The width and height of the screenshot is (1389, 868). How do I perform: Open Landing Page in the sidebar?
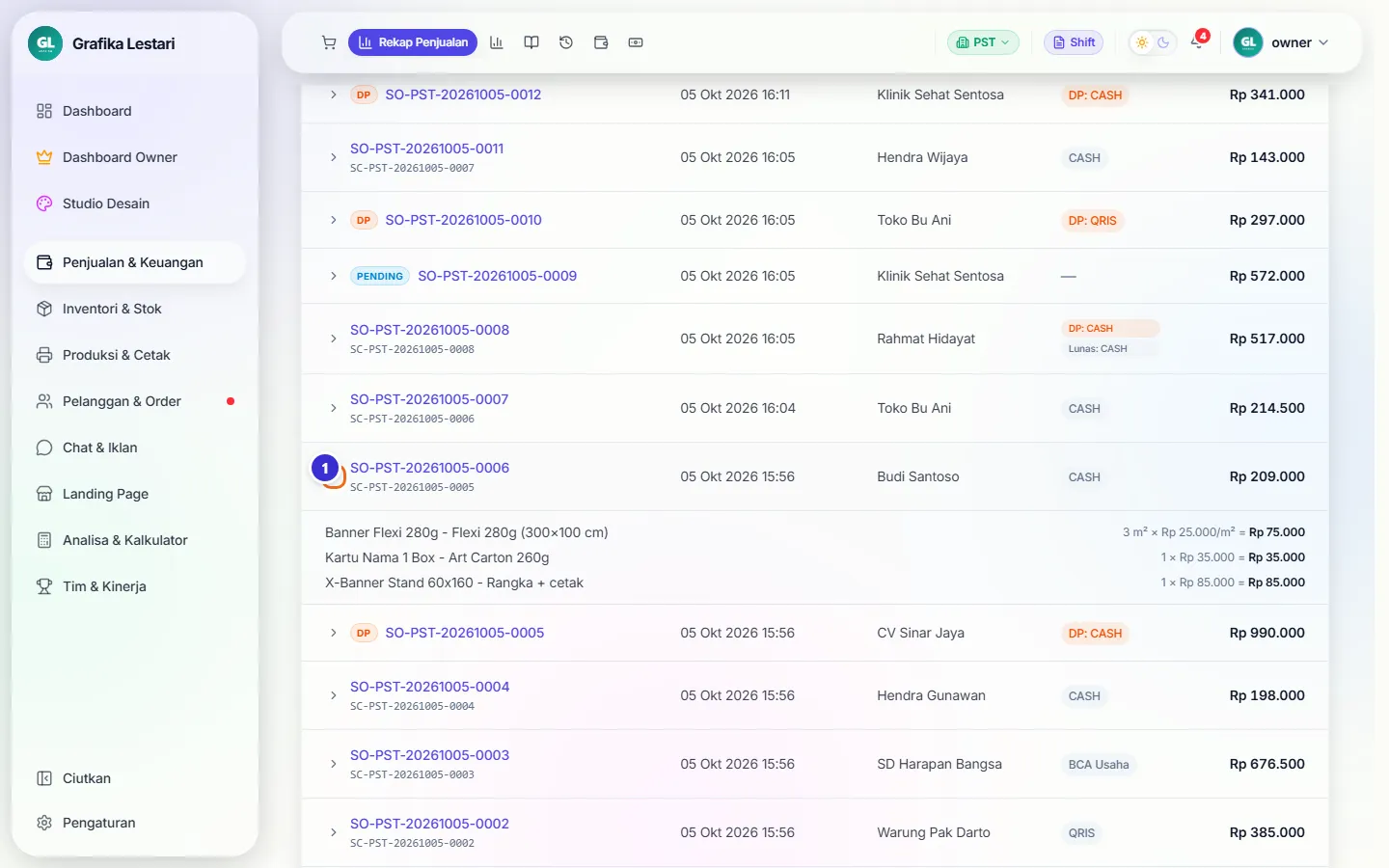pyautogui.click(x=135, y=494)
